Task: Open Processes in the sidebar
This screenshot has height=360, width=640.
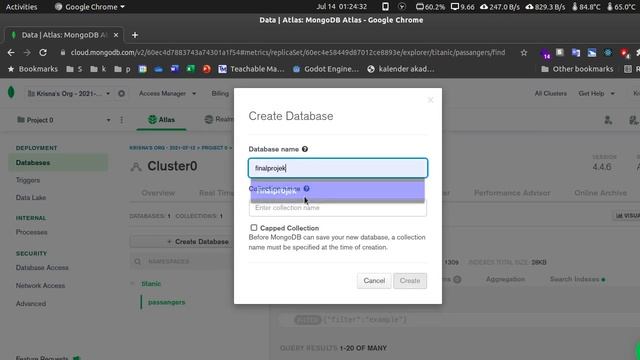Action: coord(31,232)
